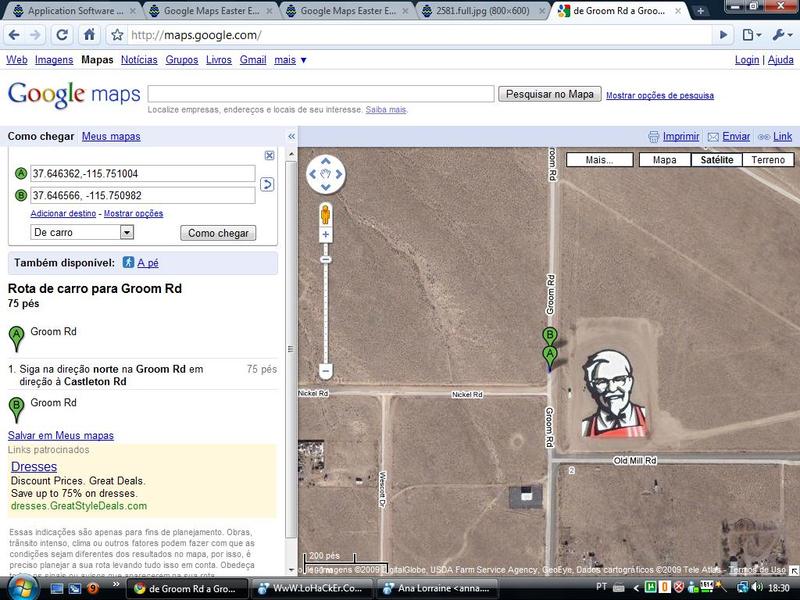The width and height of the screenshot is (800, 600).
Task: Switch to Application Software tab
Action: point(74,11)
